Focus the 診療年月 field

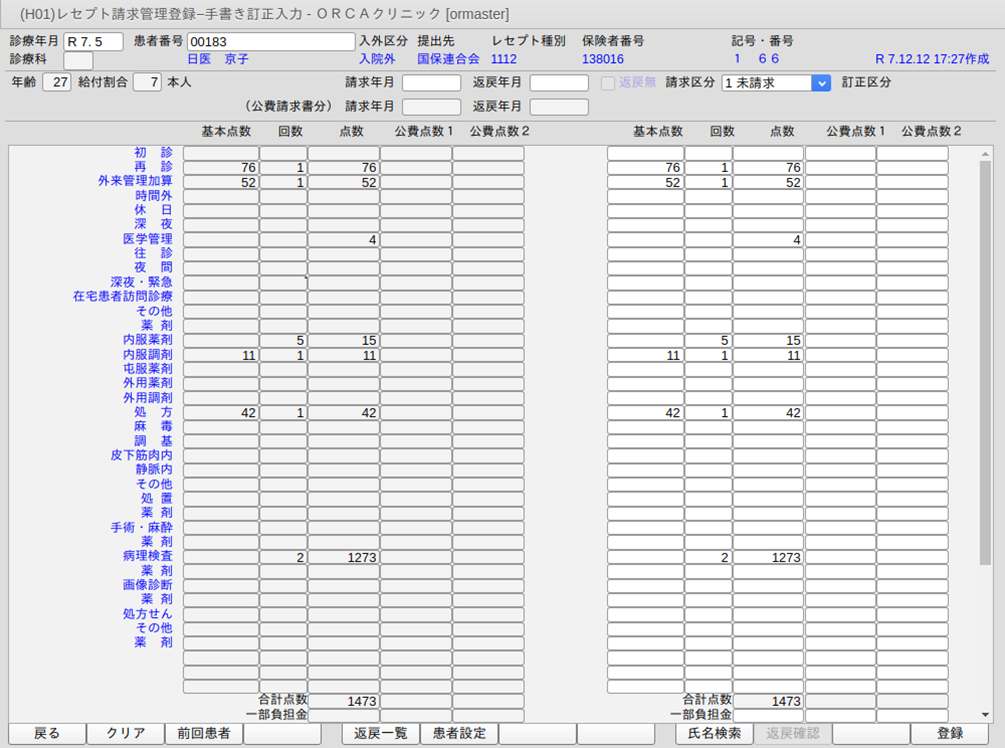tap(93, 42)
